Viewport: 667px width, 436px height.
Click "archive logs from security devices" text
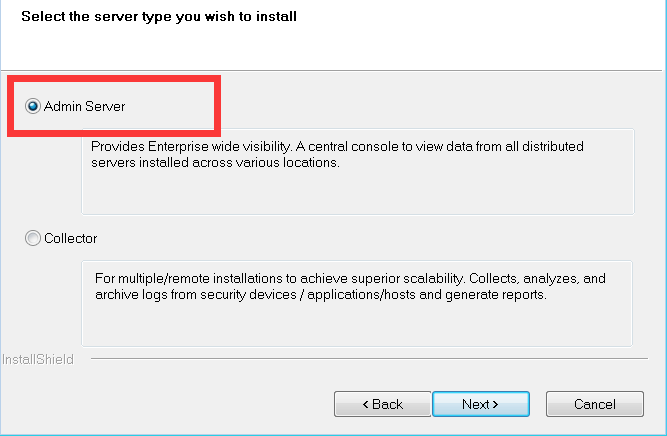click(x=321, y=295)
